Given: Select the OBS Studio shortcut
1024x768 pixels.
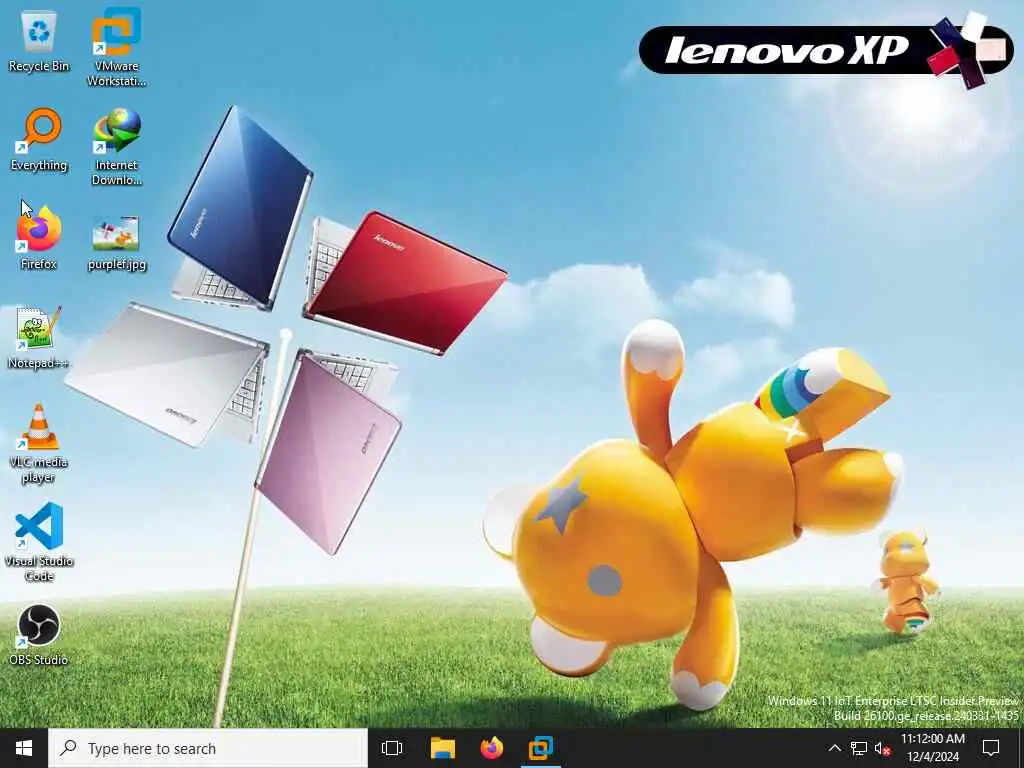Looking at the screenshot, I should (39, 635).
